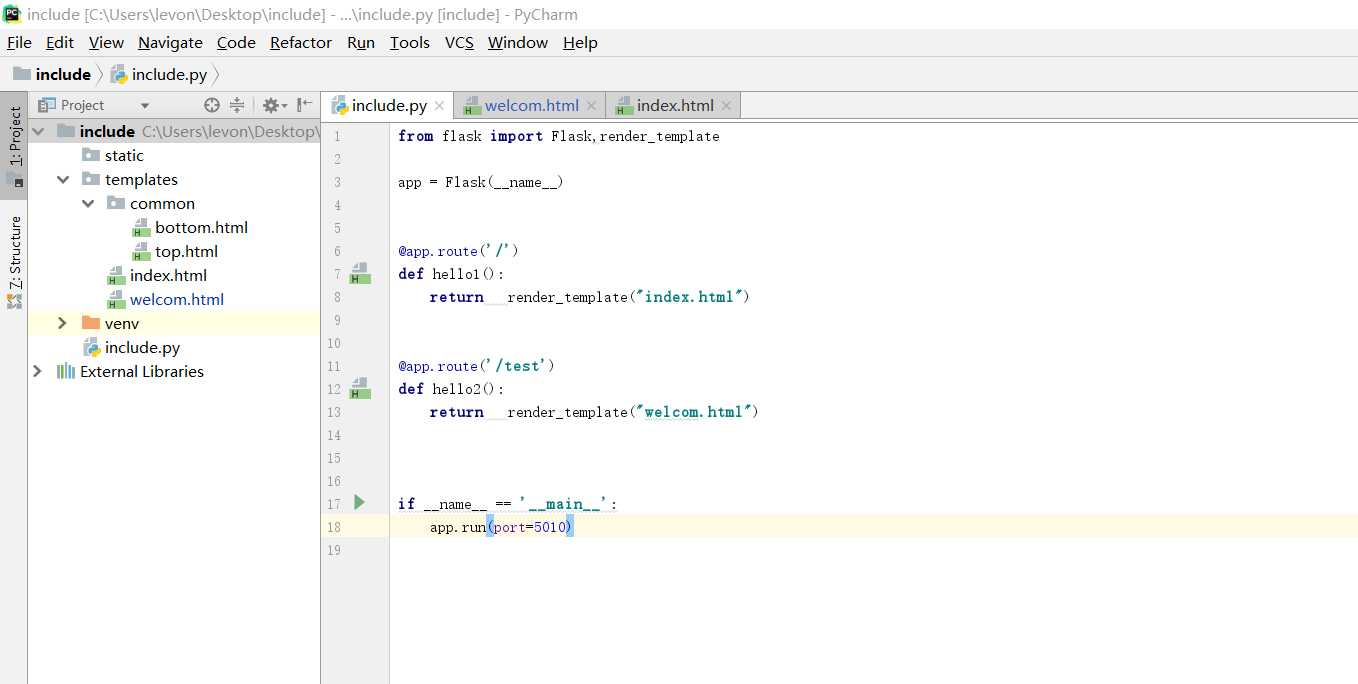Viewport: 1358px width, 684px height.
Task: Click the template gutter icon on line 12
Action: click(x=360, y=389)
